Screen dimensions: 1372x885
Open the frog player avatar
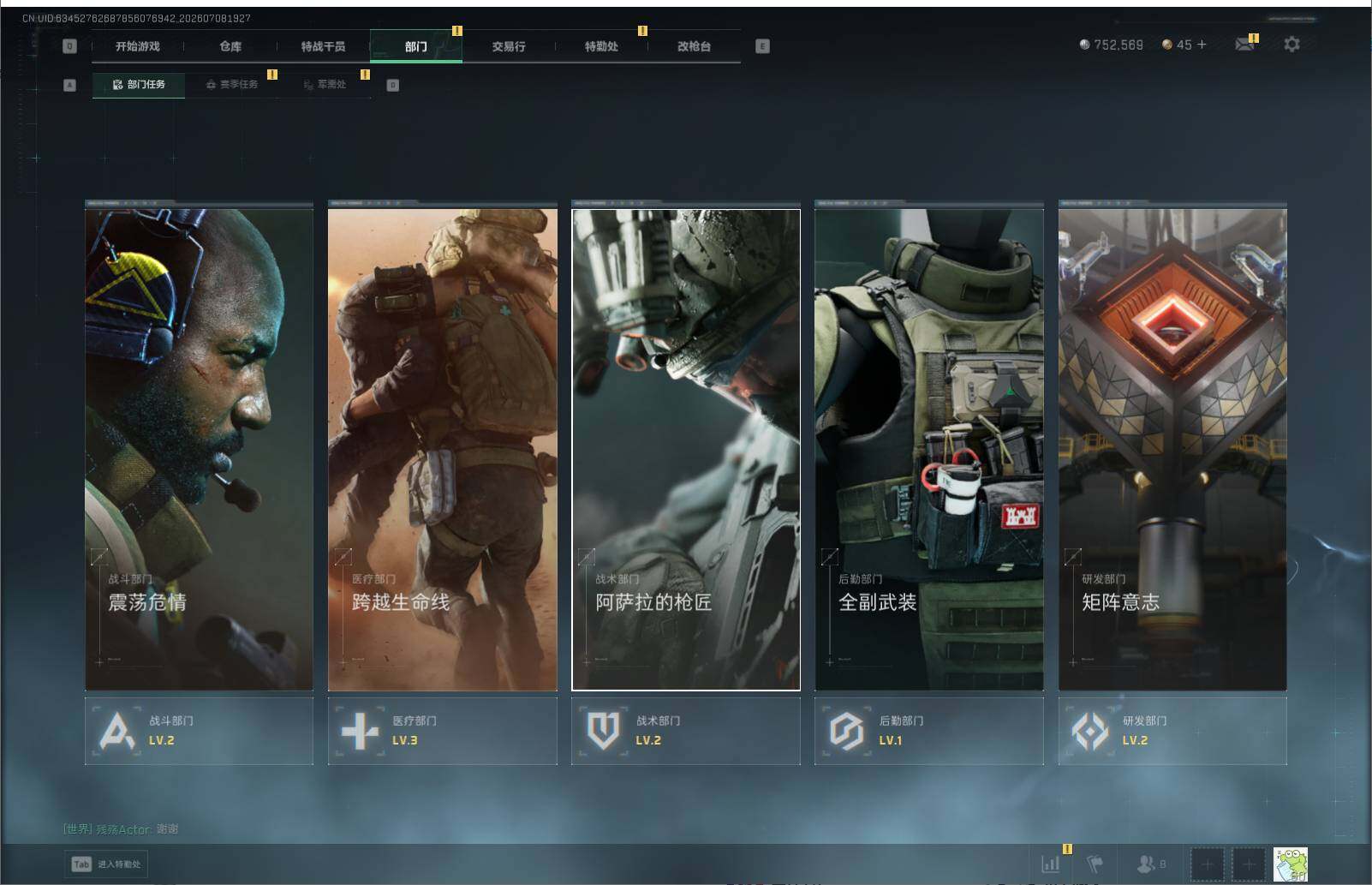[1291, 864]
